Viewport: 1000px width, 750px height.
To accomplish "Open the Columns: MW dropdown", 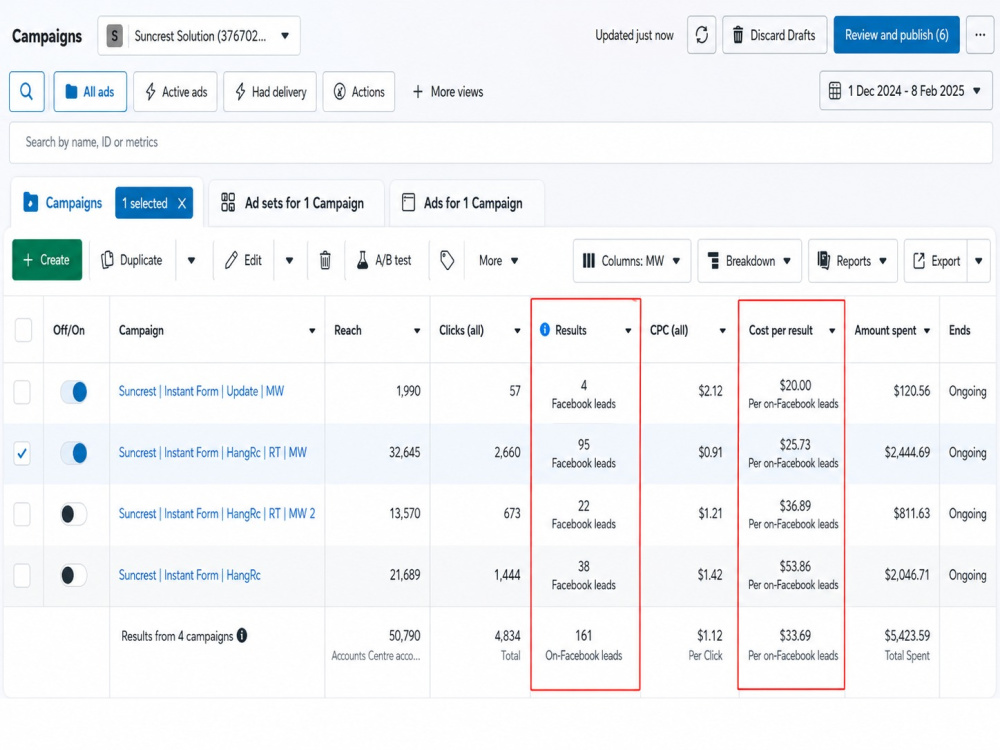I will [x=631, y=261].
